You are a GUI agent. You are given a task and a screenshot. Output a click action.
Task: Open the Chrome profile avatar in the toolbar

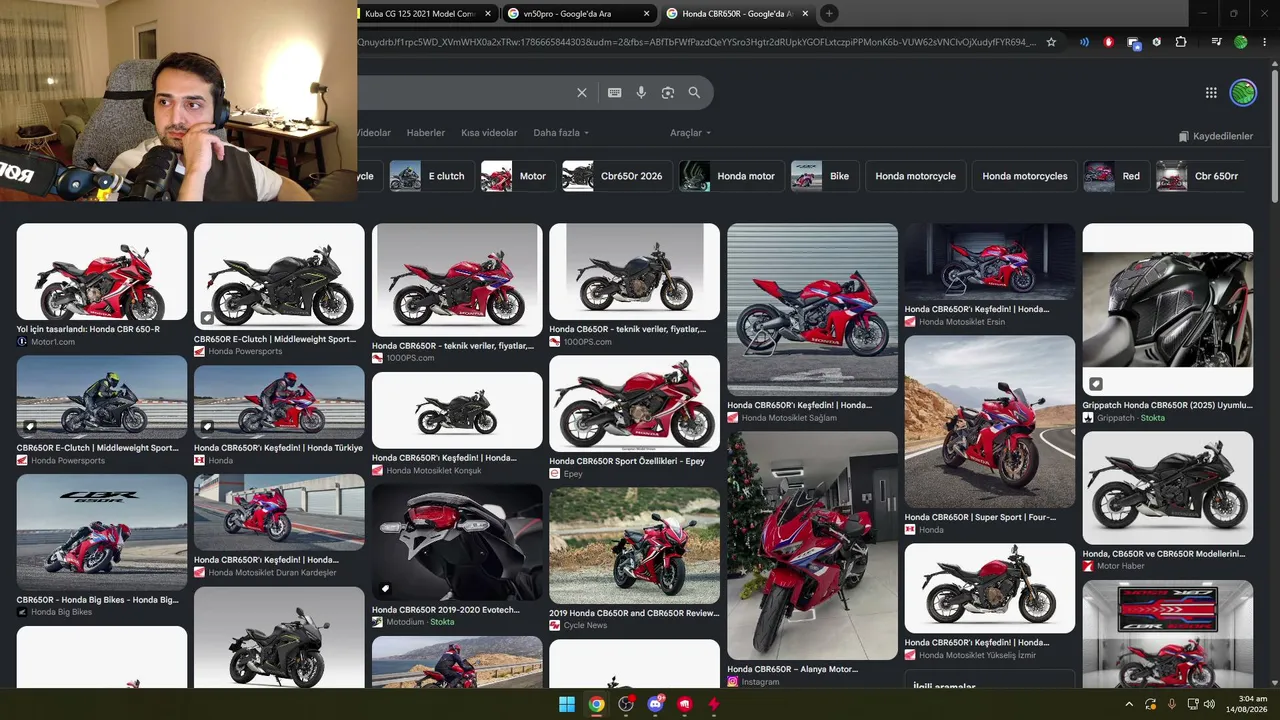point(1241,42)
